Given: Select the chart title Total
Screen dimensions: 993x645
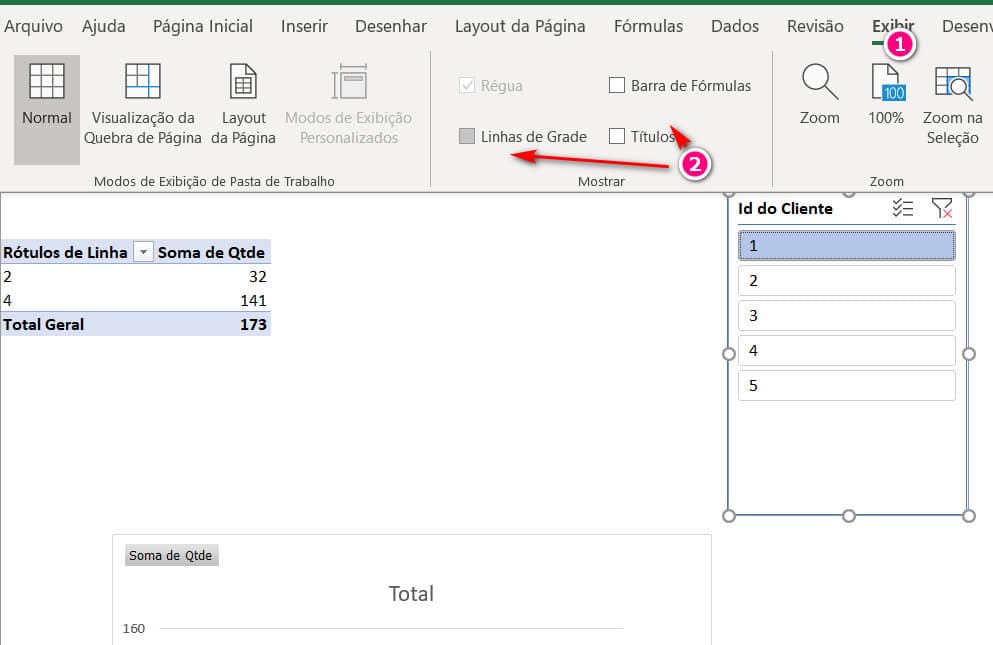Looking at the screenshot, I should coord(411,594).
